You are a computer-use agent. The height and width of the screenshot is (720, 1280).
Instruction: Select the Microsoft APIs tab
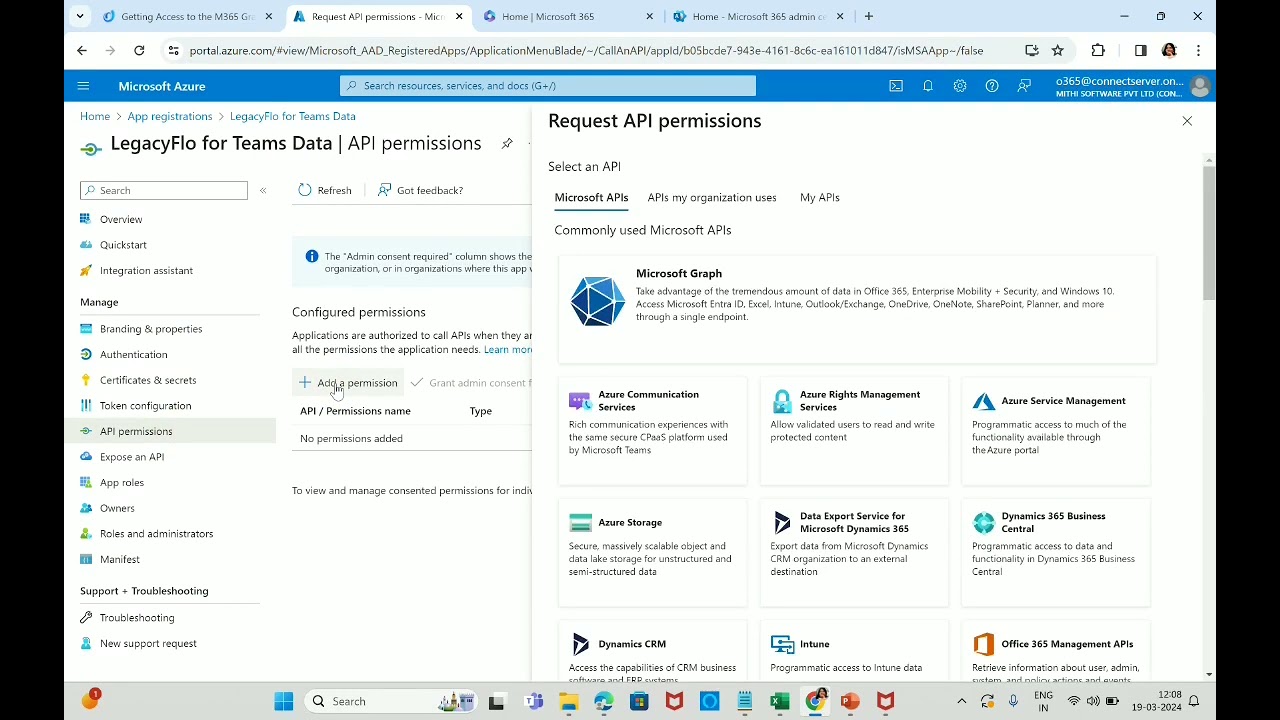tap(591, 198)
